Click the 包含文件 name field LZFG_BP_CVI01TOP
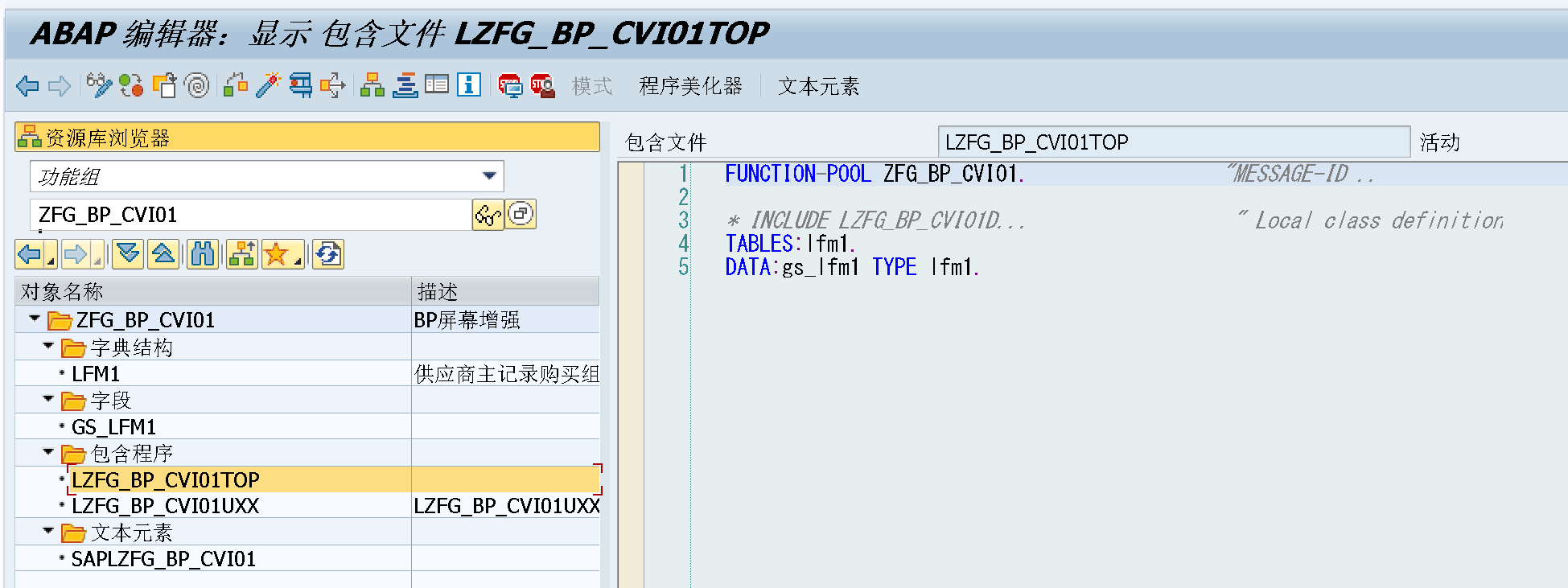 coord(1174,142)
